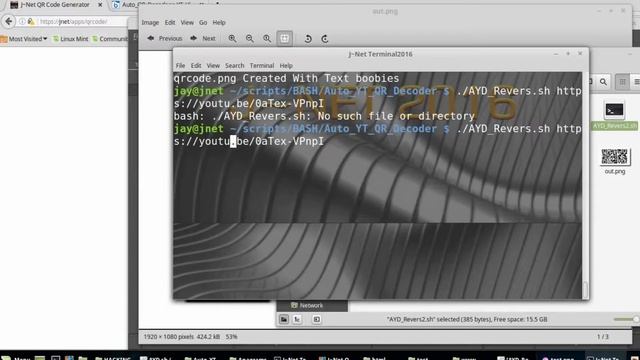Open the terminal Search menu

tap(235, 65)
